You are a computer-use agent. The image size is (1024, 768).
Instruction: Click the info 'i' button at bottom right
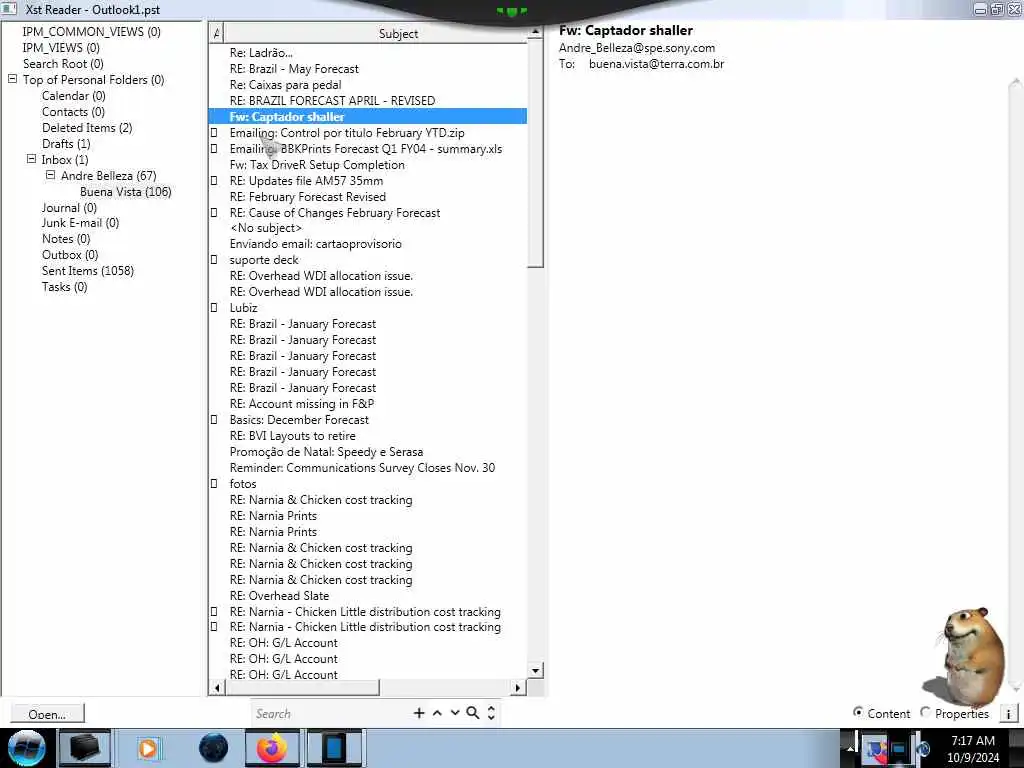(x=1008, y=714)
